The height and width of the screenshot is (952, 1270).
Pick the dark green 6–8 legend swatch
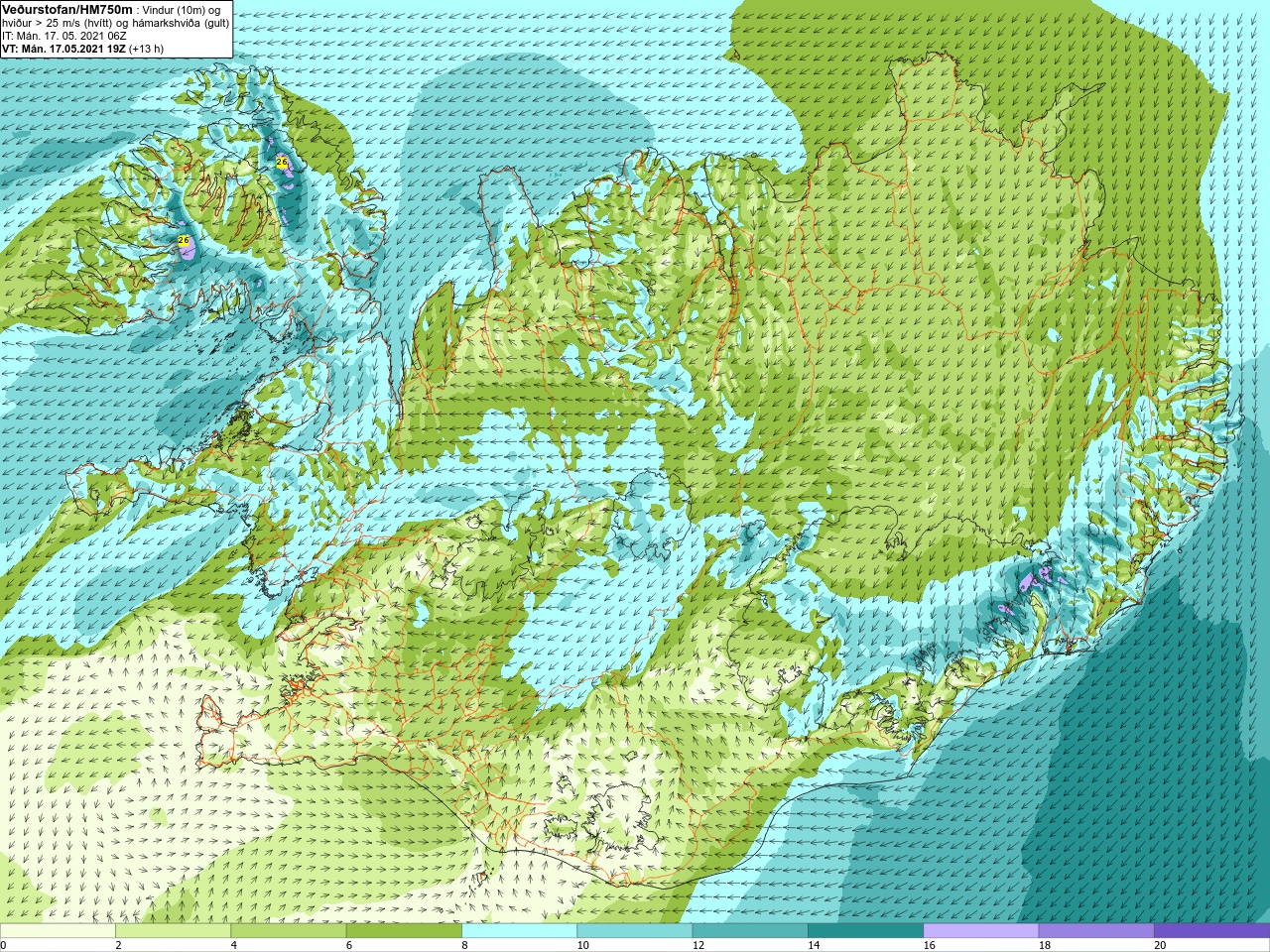coord(404,931)
